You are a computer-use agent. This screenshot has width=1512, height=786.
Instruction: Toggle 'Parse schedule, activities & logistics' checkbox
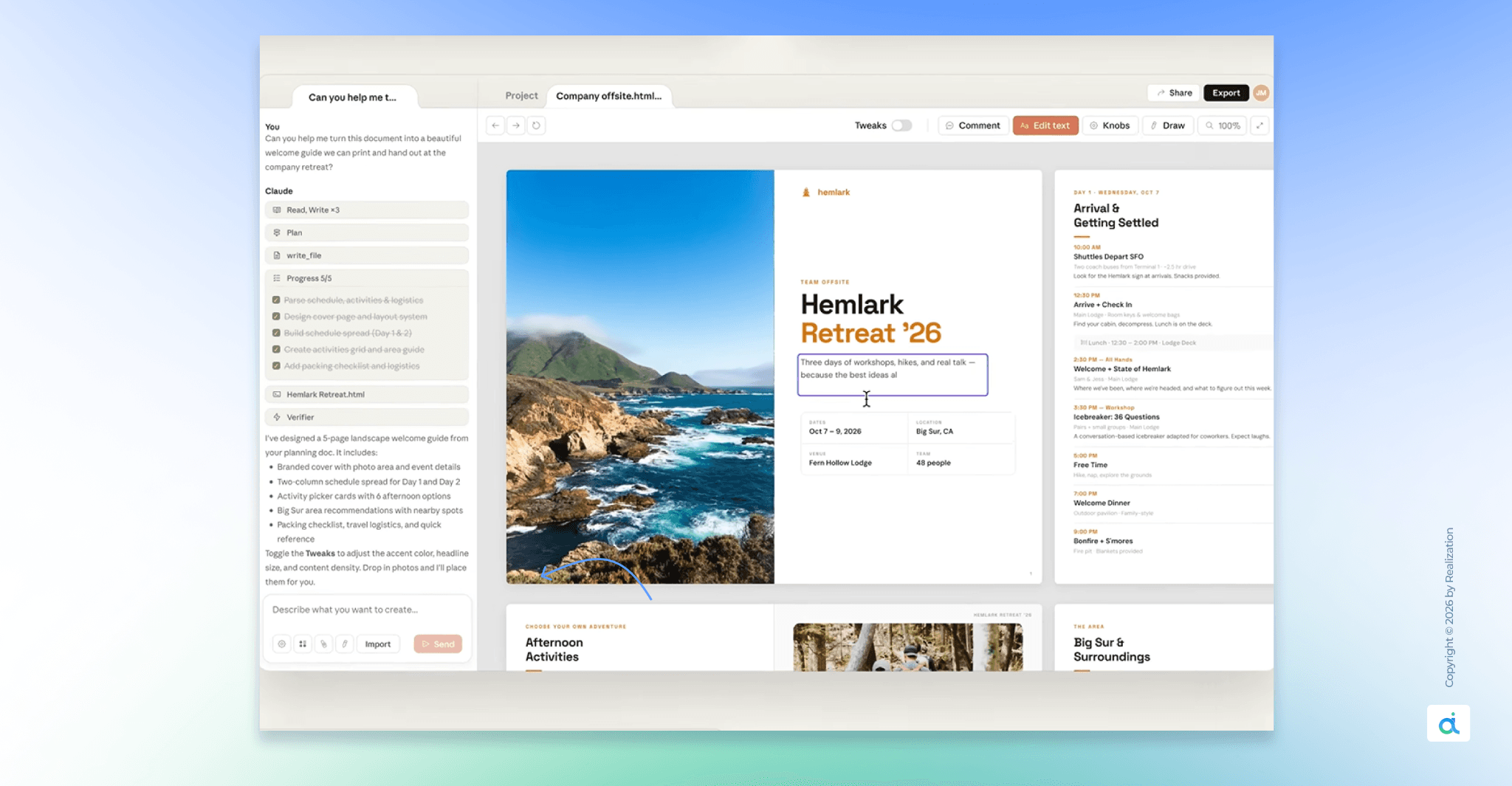[x=276, y=300]
